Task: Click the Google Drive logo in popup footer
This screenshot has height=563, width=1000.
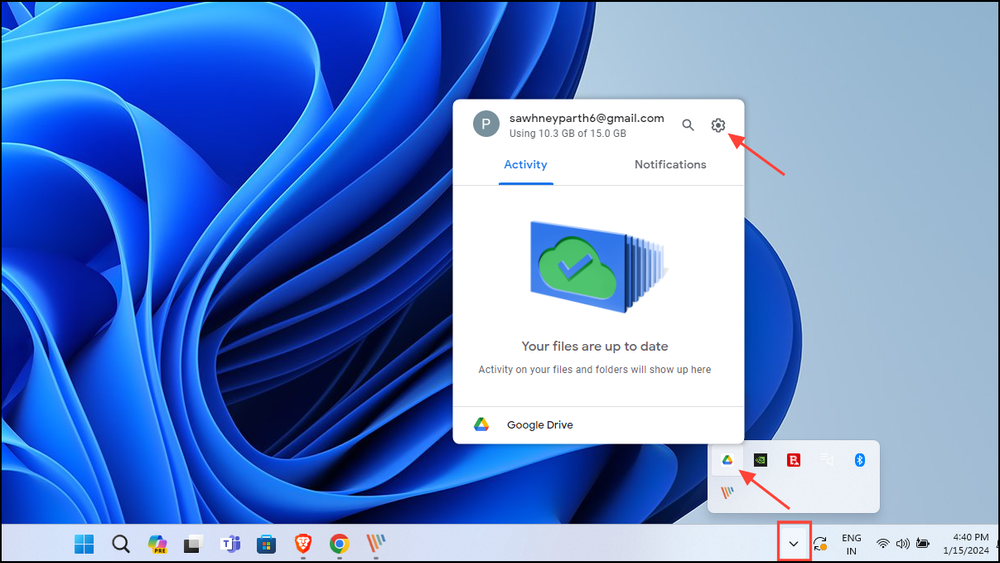Action: [x=482, y=425]
